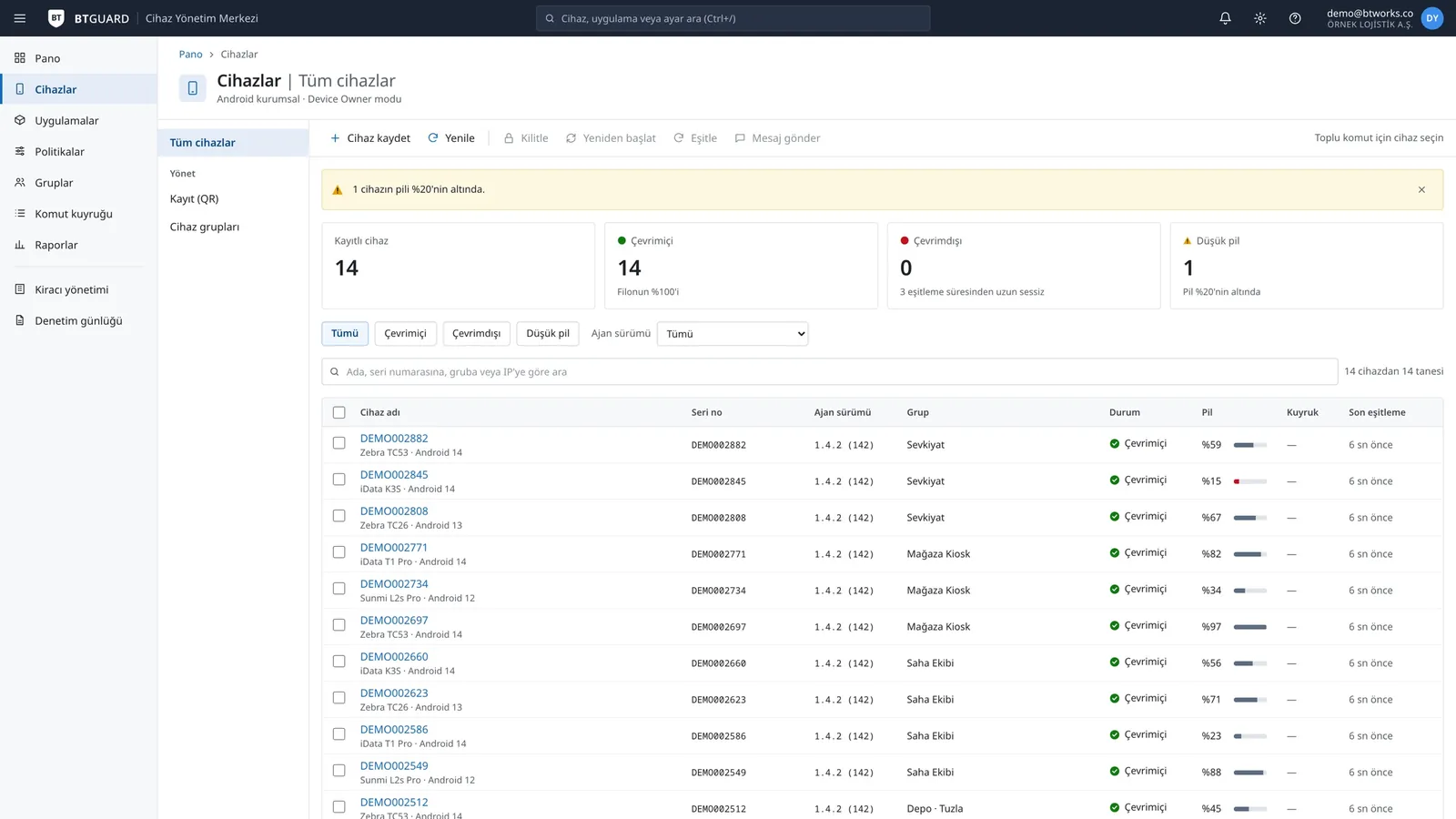This screenshot has width=1456, height=819.
Task: Dismiss the low battery warning banner
Action: [x=1421, y=189]
